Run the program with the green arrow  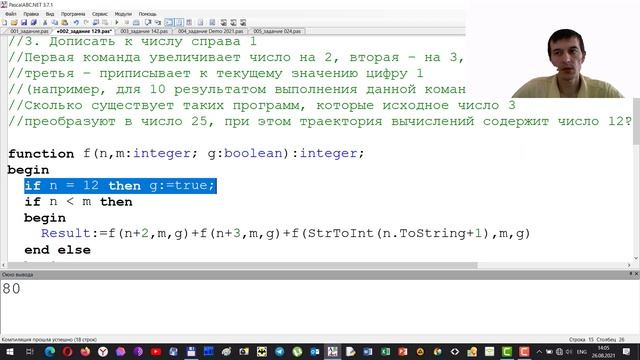pos(117,22)
